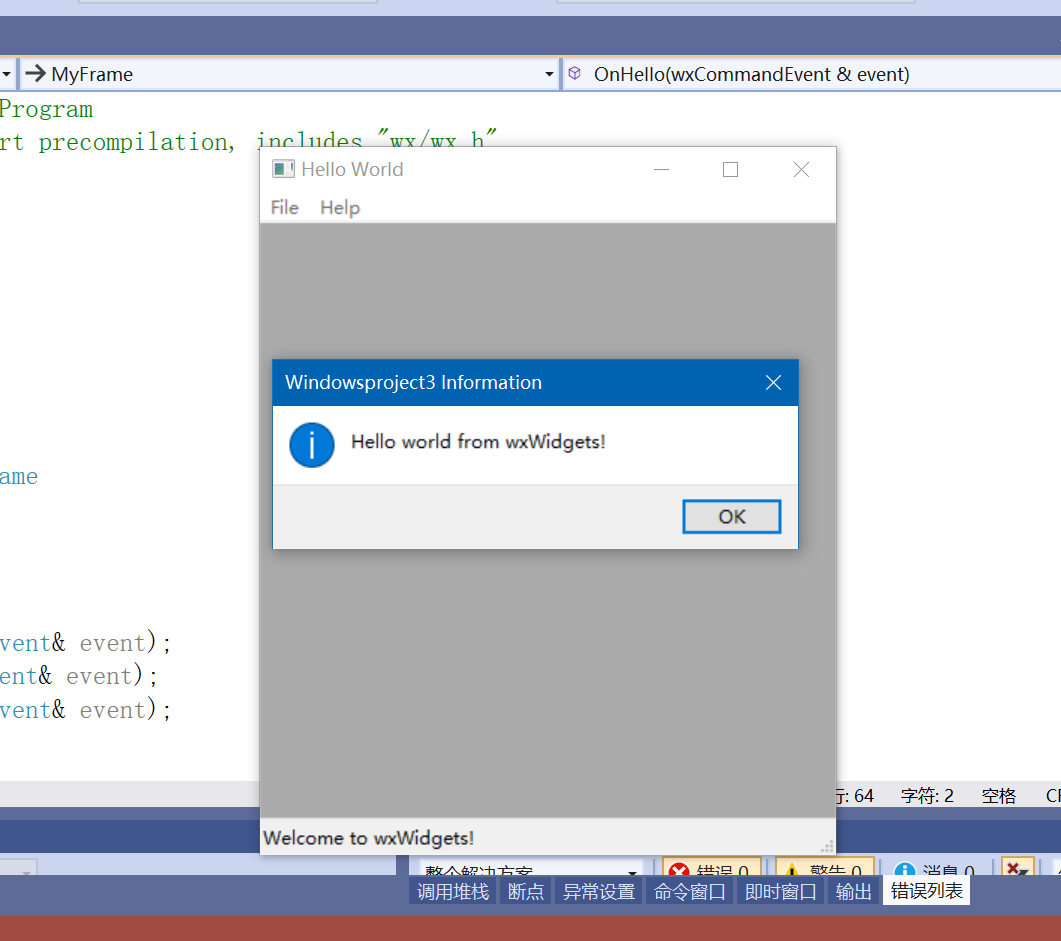Click the CR line-ending indicator in status bar

[x=1052, y=795]
